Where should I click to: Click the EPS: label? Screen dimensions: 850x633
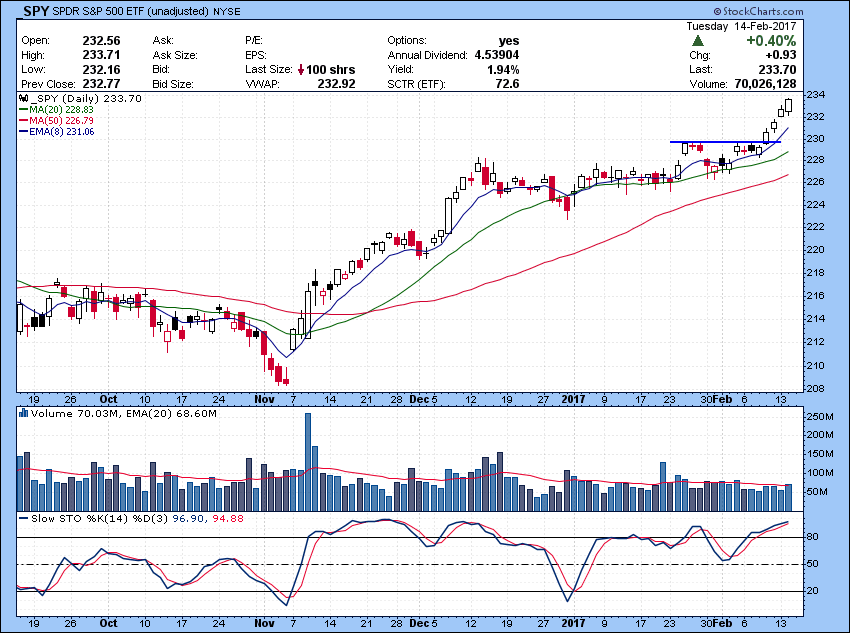click(x=255, y=55)
